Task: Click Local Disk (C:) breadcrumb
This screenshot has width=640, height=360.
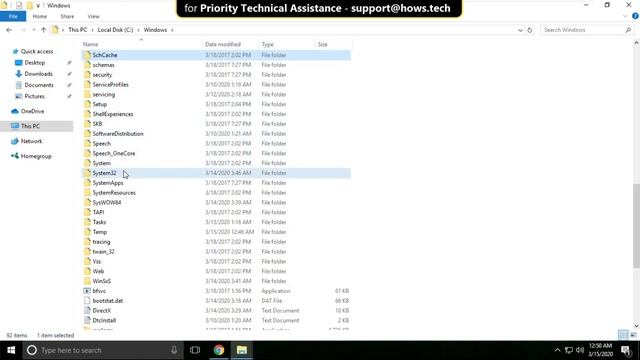Action: click(x=115, y=30)
